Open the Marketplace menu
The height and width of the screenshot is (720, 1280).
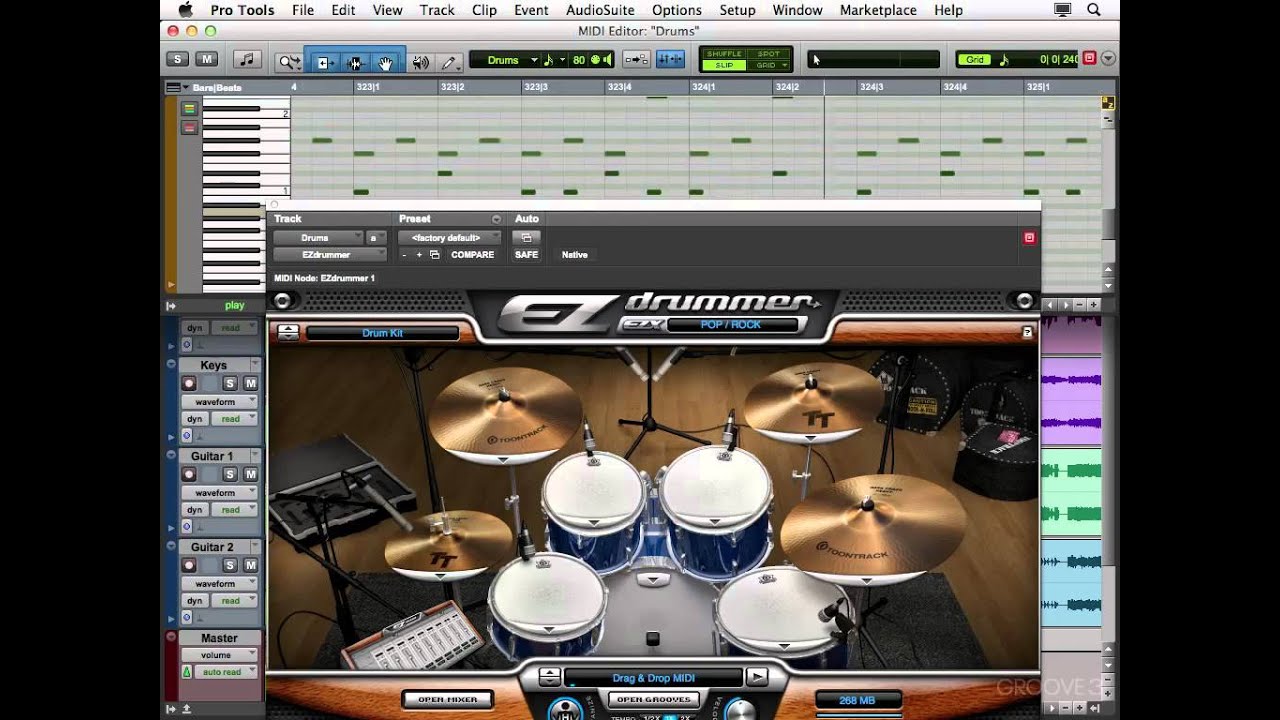(878, 10)
